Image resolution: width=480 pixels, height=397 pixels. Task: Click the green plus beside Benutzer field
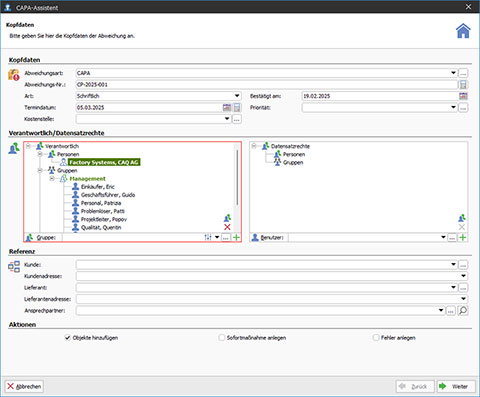[x=462, y=237]
